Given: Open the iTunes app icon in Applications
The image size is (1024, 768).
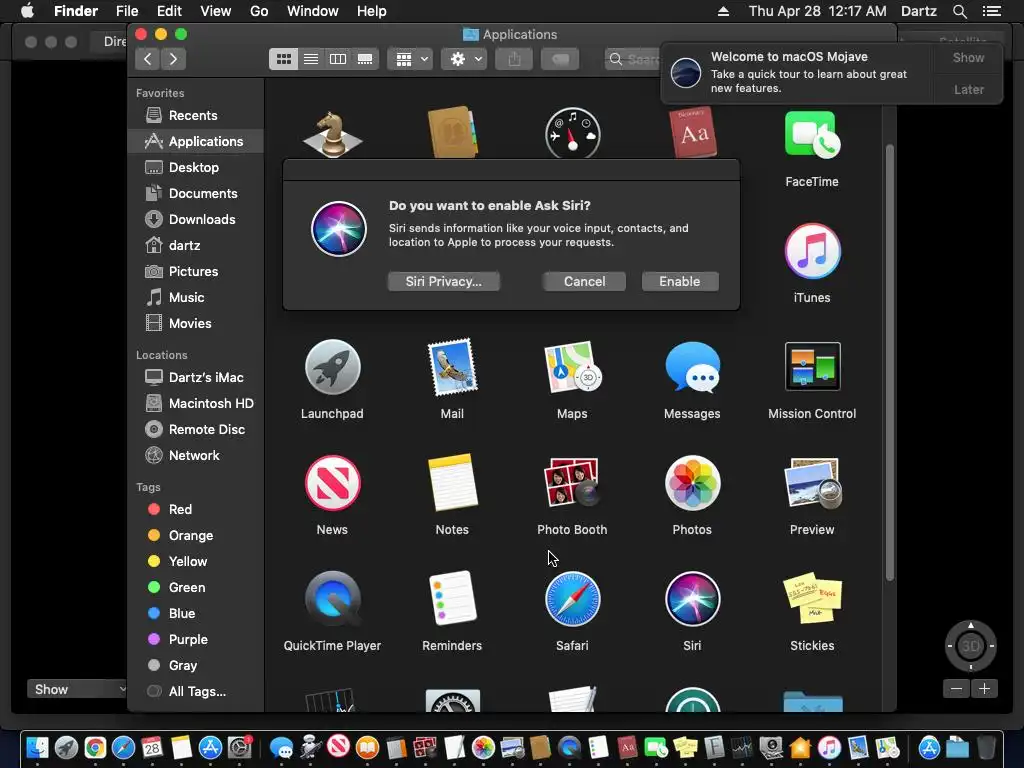Looking at the screenshot, I should pos(812,251).
